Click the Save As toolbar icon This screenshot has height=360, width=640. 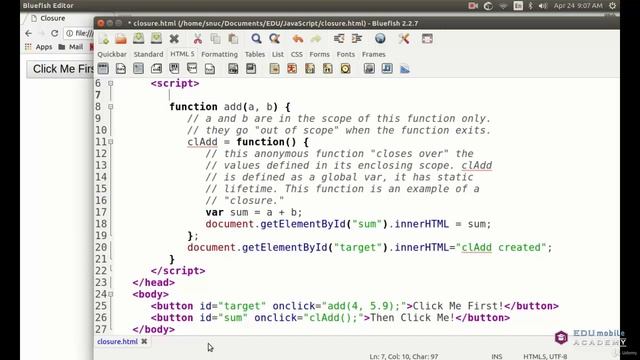(156, 39)
